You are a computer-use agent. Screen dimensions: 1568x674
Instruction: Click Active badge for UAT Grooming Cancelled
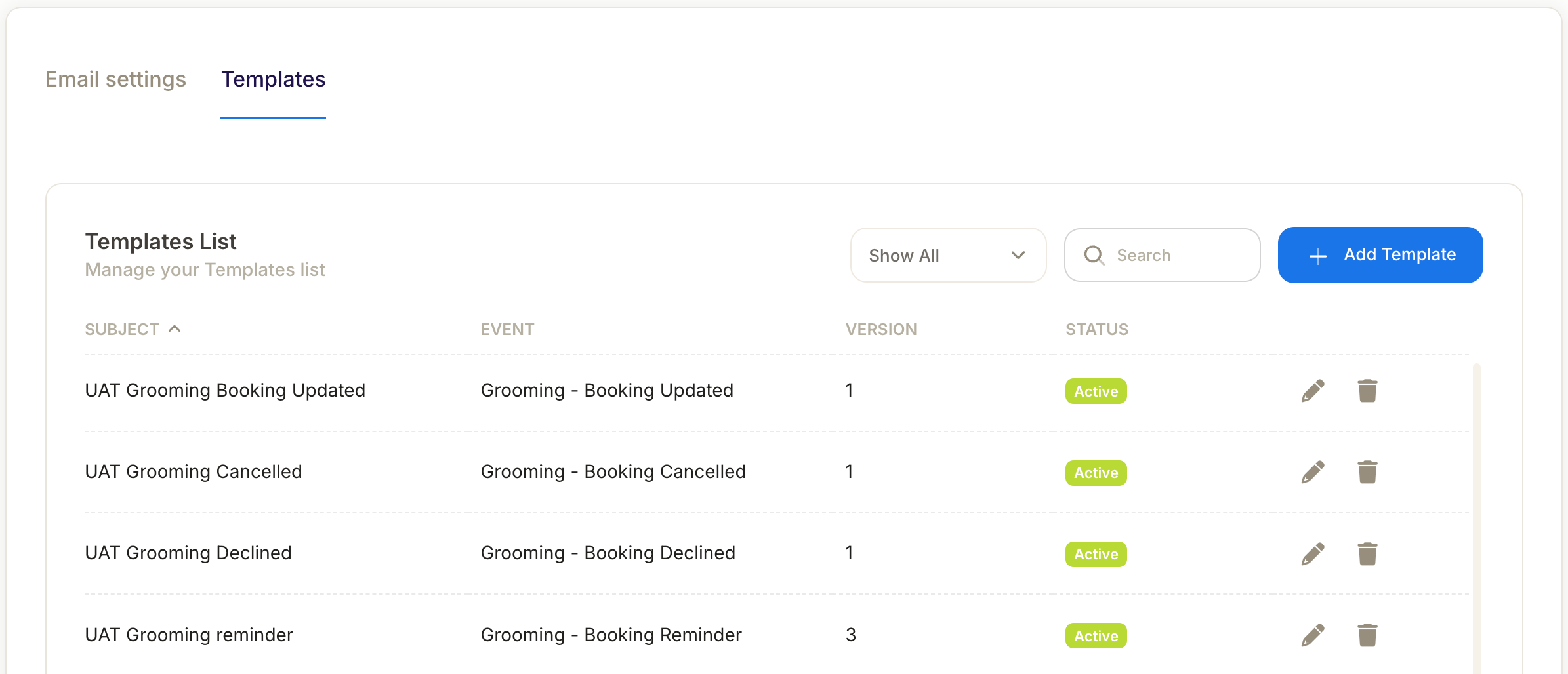(1096, 473)
